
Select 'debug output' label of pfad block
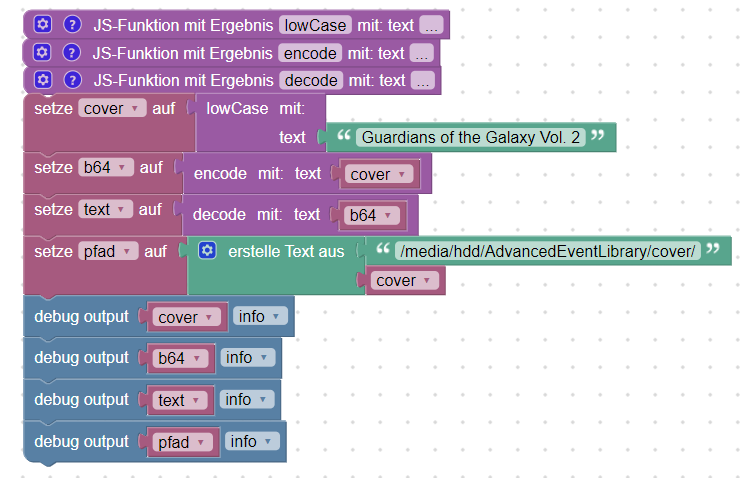[x=81, y=442]
